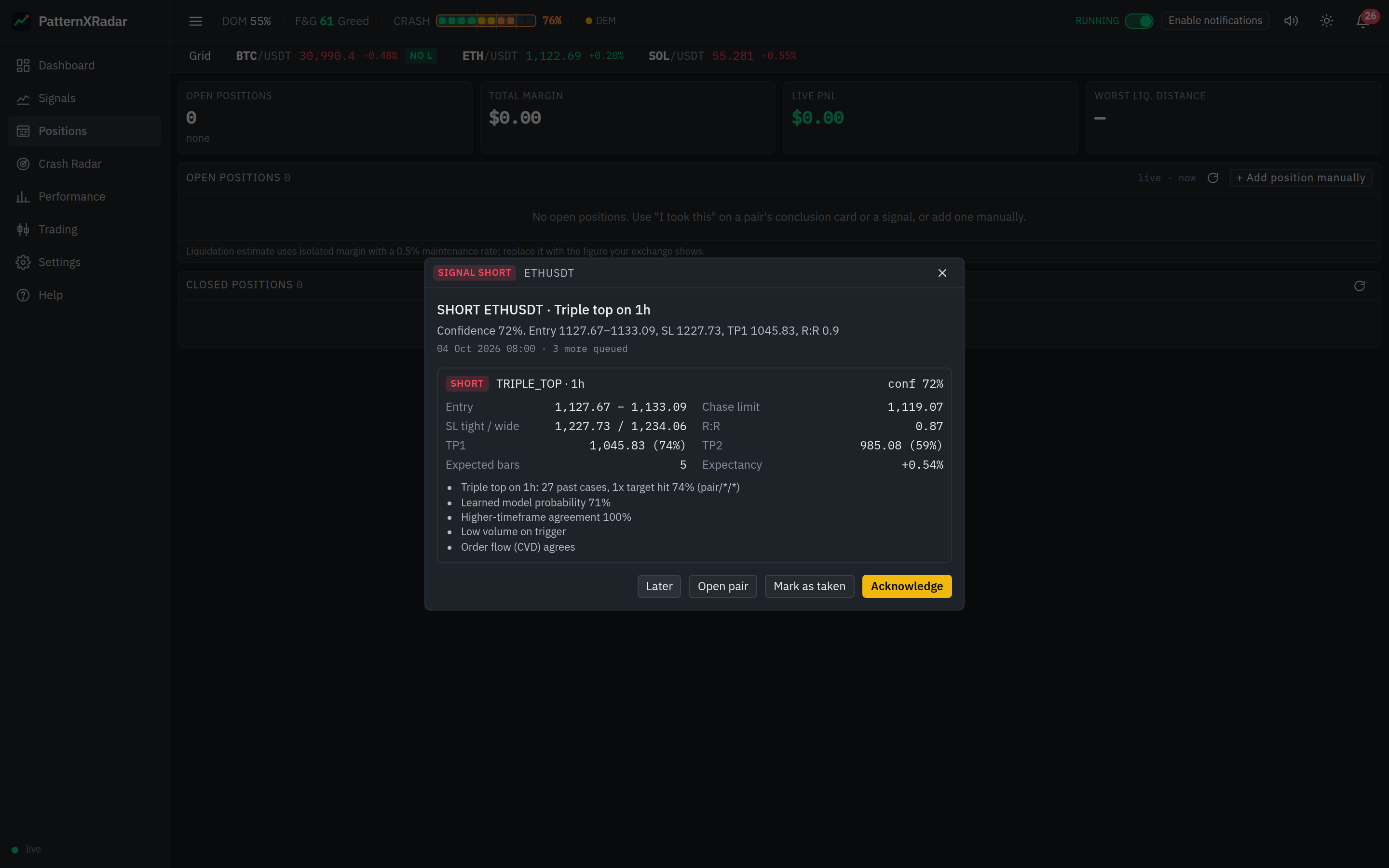The width and height of the screenshot is (1389, 868).
Task: Click F&G 61 Greed indicator
Action: click(x=332, y=21)
